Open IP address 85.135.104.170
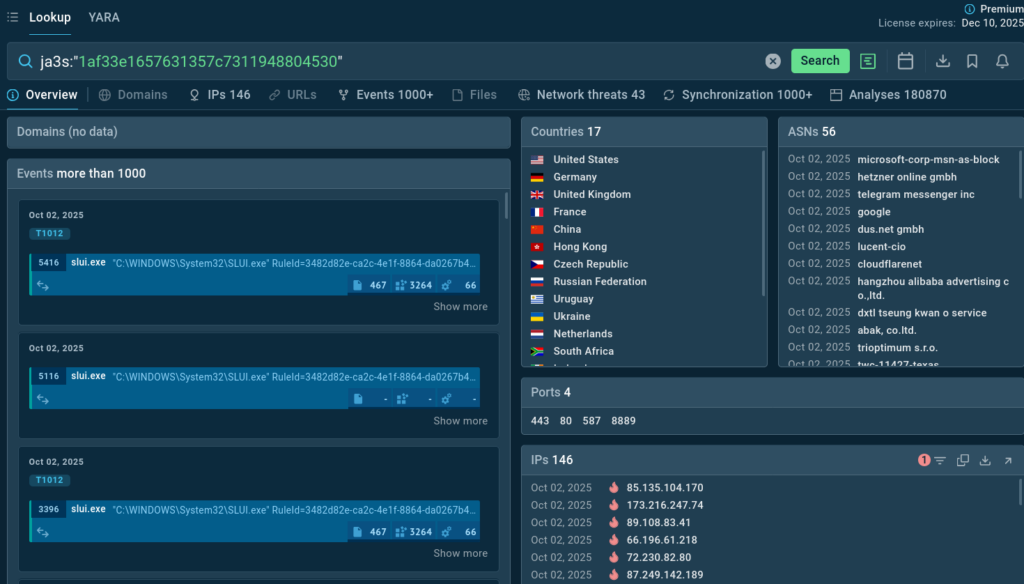This screenshot has height=584, width=1024. [x=664, y=488]
